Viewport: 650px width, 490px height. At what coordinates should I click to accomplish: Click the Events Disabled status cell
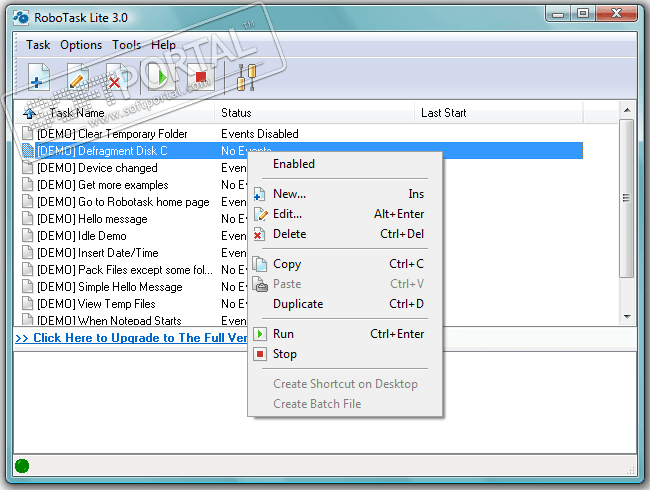pyautogui.click(x=260, y=134)
